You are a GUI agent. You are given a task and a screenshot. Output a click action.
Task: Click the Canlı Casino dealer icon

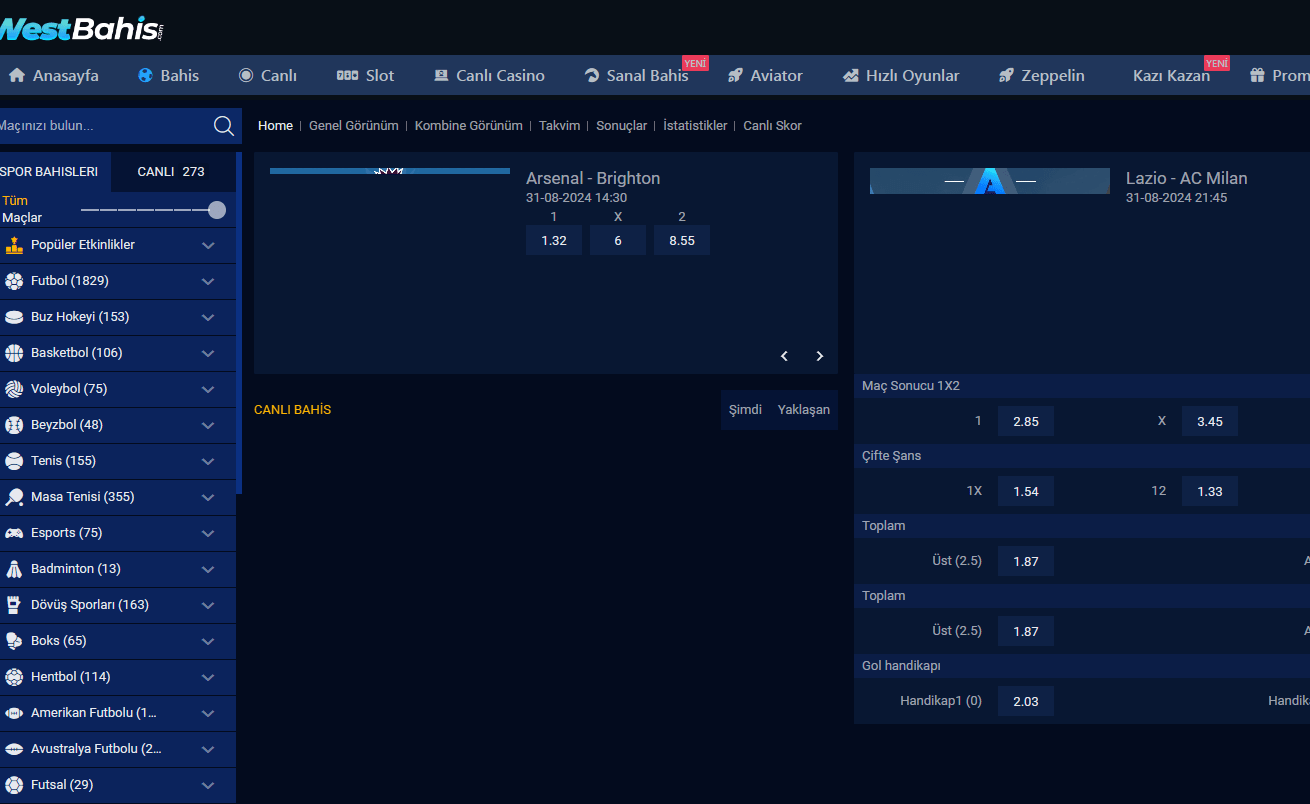pos(441,75)
